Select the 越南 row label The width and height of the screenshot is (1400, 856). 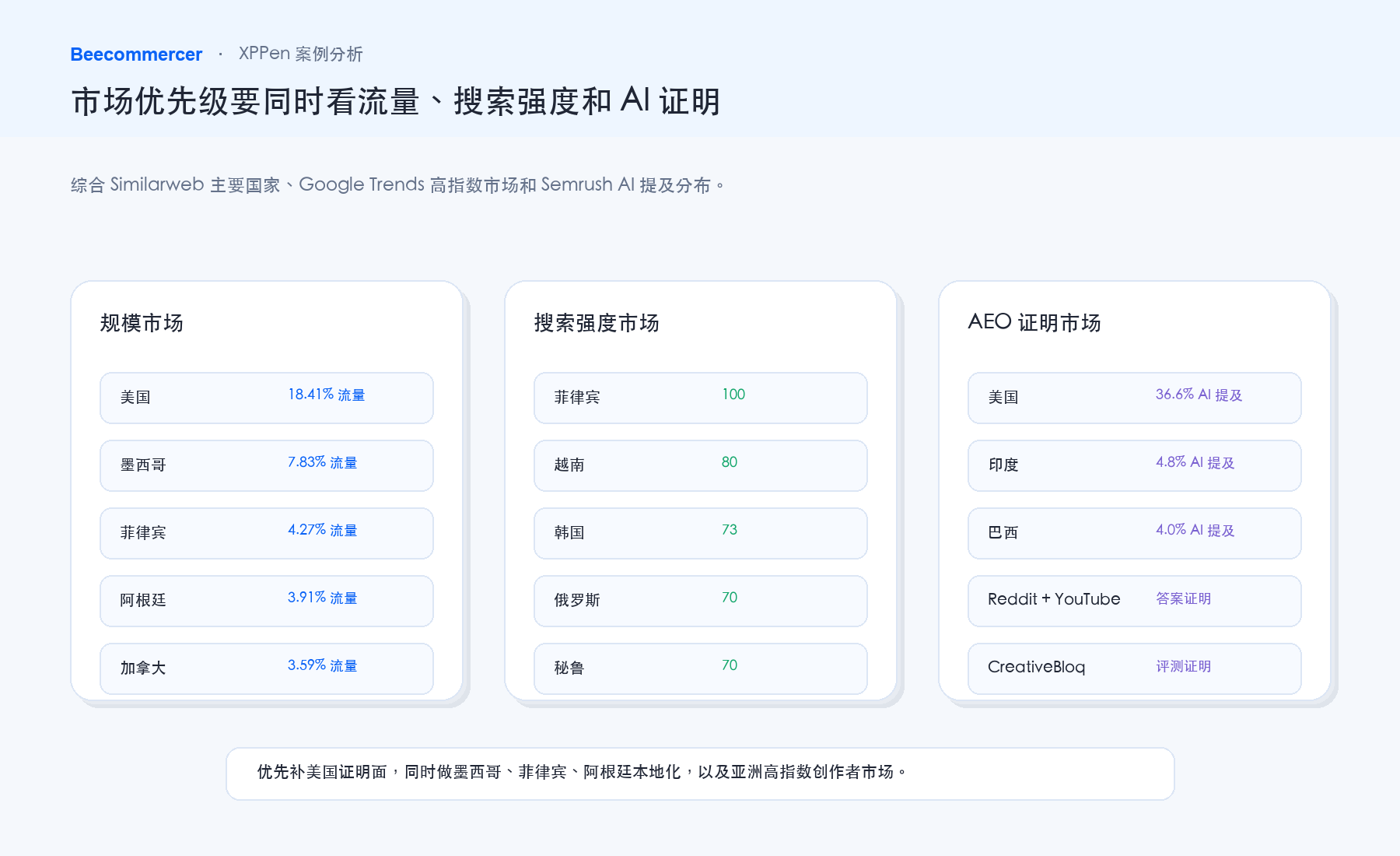569,465
